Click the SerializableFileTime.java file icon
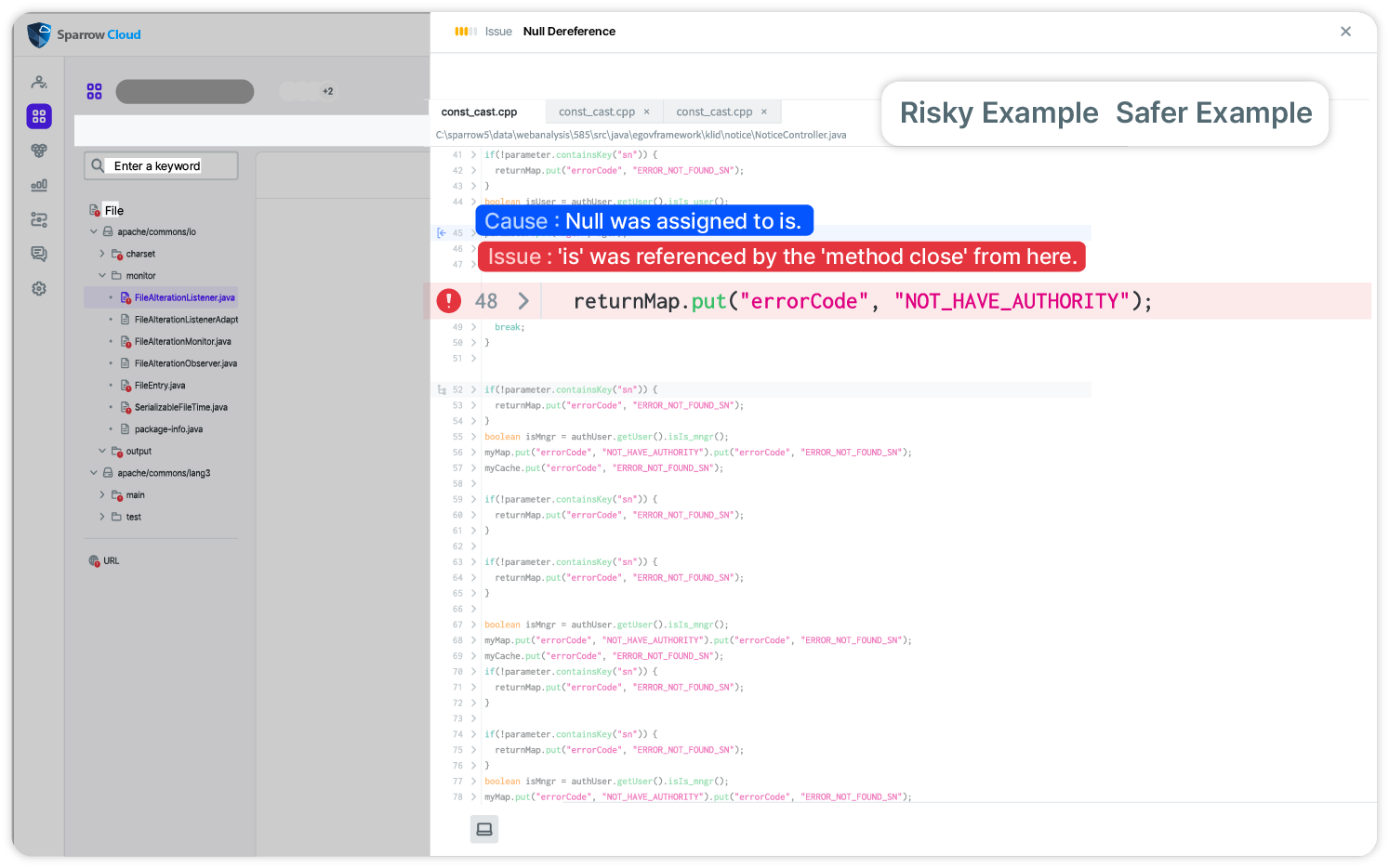Viewport: 1389px width, 868px height. 126,407
